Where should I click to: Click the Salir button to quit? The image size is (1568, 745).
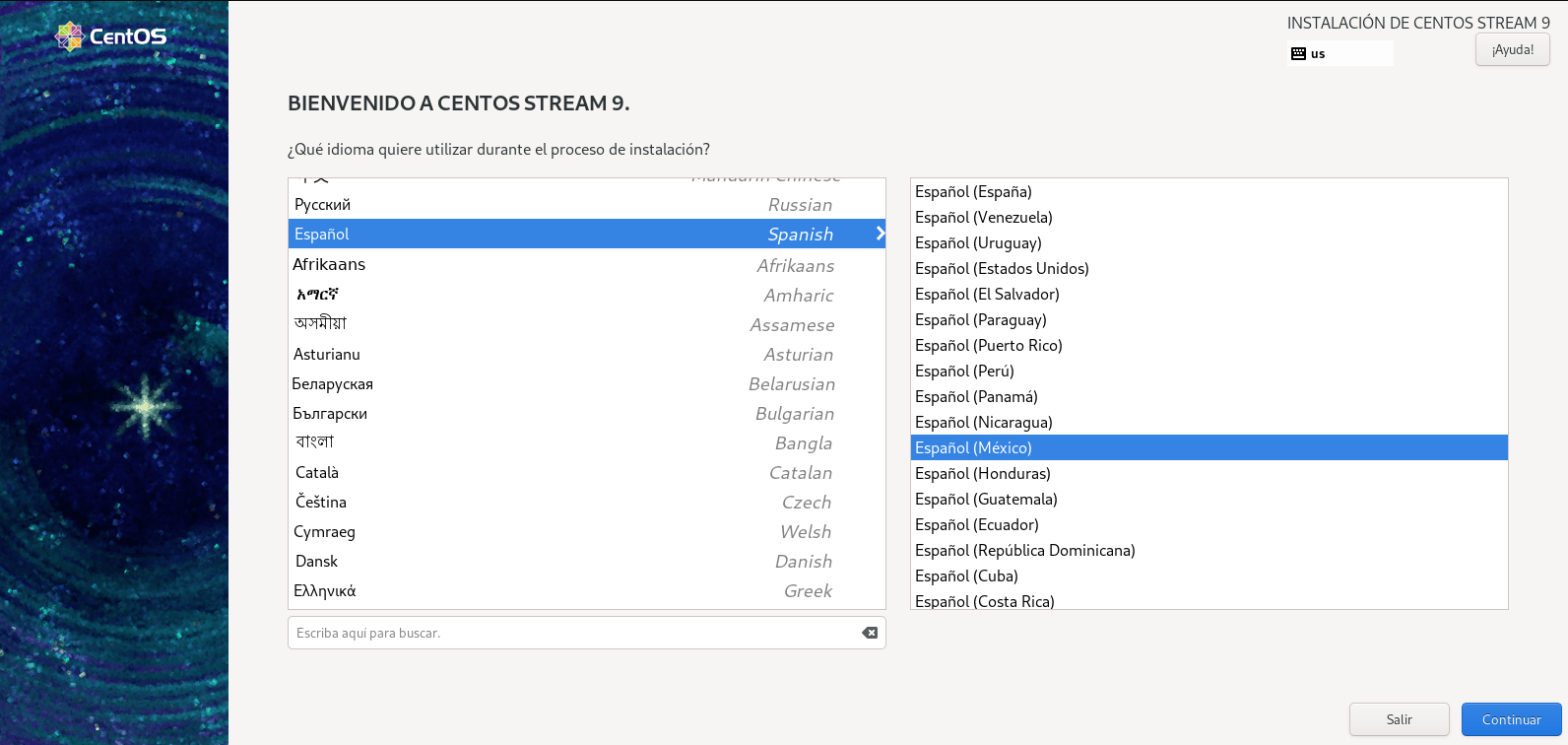(1399, 719)
